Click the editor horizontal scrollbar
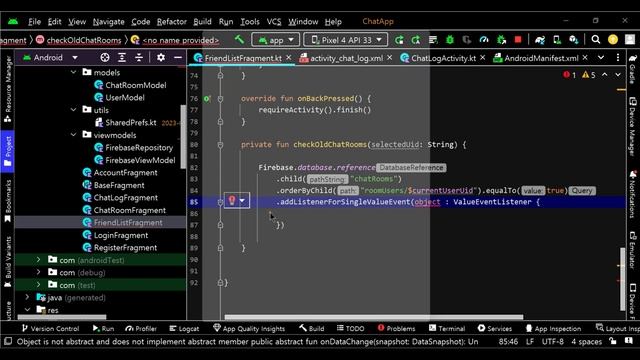 [x=373, y=317]
